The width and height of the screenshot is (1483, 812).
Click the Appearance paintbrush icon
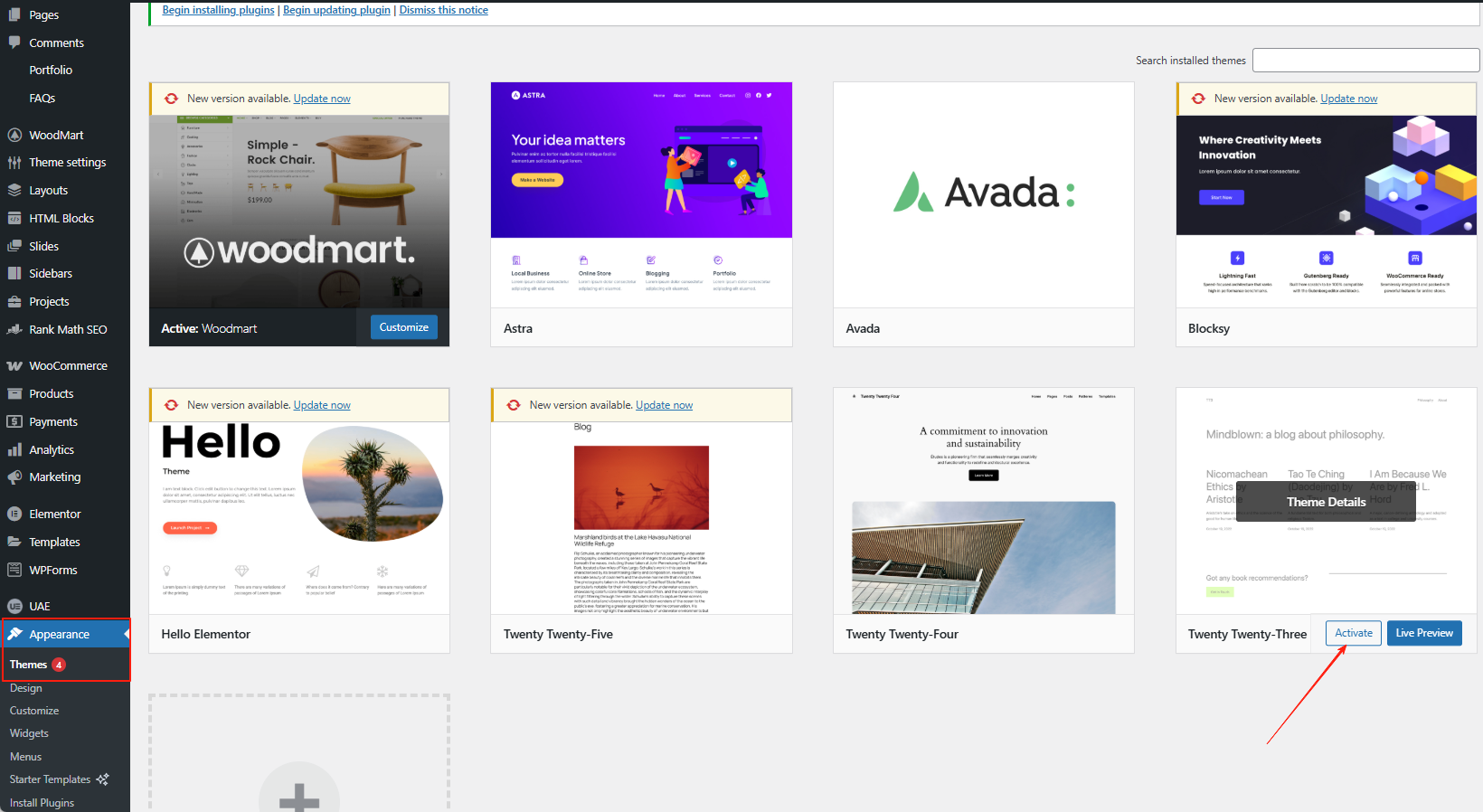[14, 634]
